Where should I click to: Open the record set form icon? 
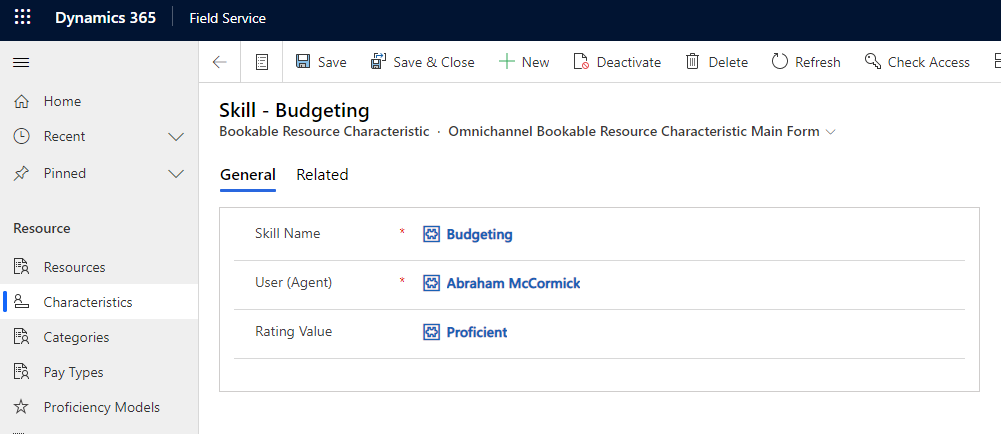(262, 63)
